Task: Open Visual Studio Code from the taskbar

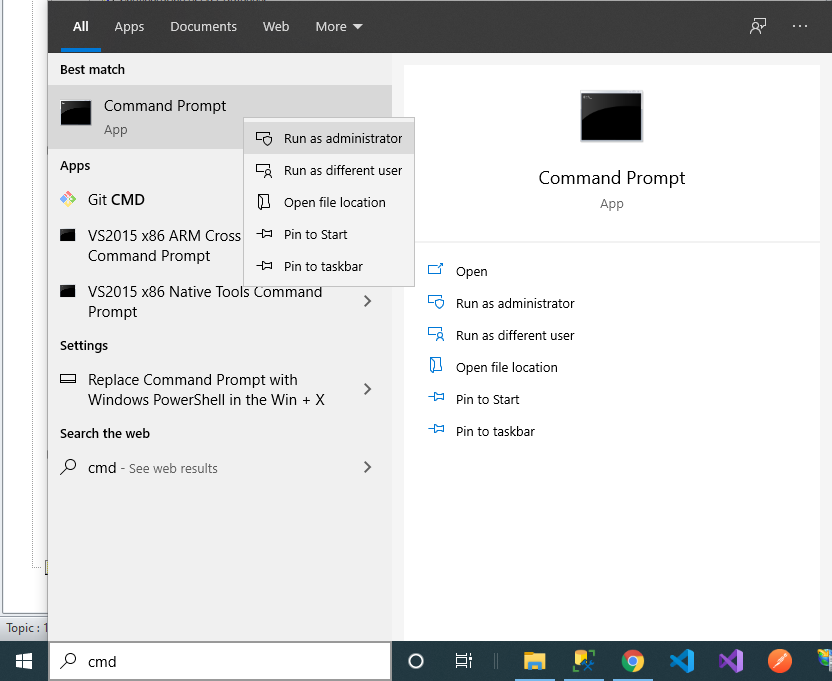Action: tap(682, 661)
